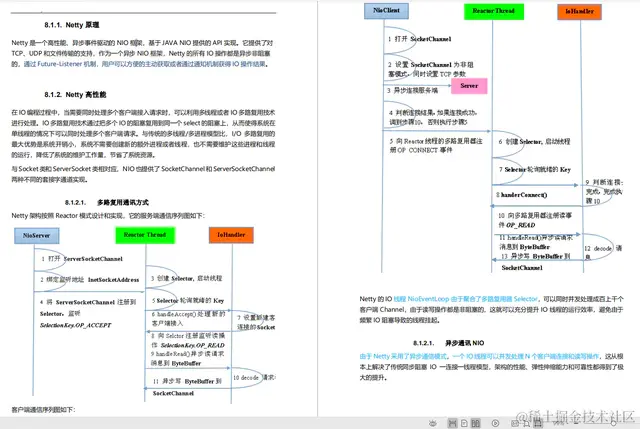Image resolution: width=640 pixels, height=429 pixels.
Task: Select text "OP_READ" in step 10 of client diagram
Action: point(520,225)
